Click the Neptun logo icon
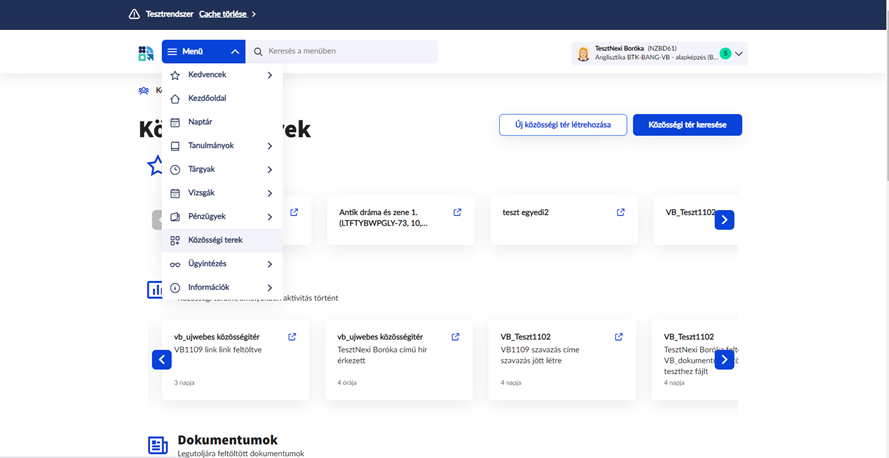Image resolution: width=889 pixels, height=458 pixels. click(146, 52)
